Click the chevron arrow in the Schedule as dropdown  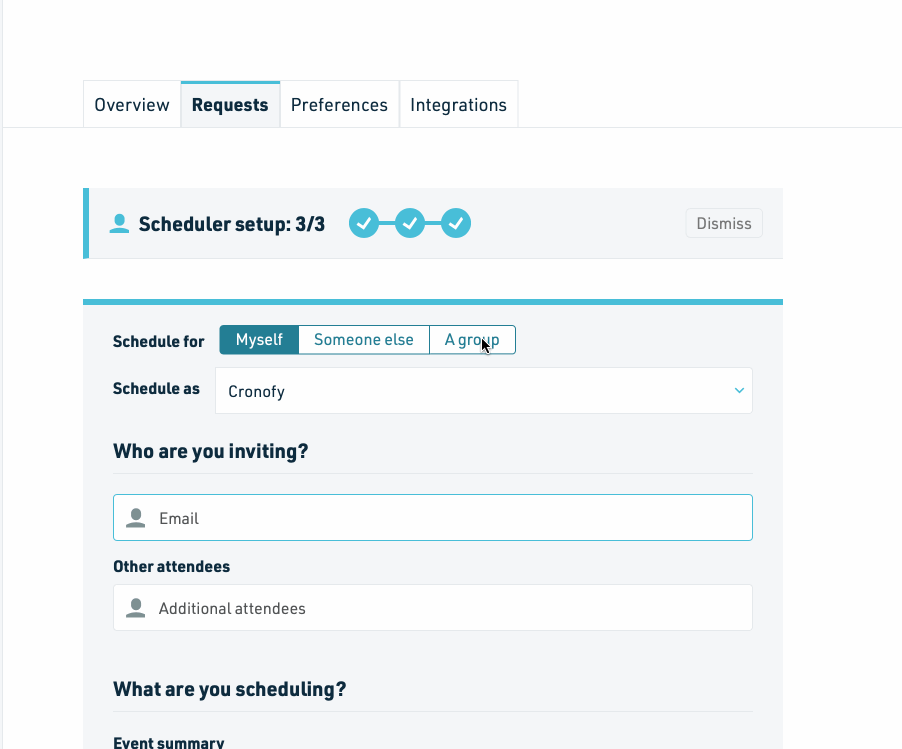click(x=739, y=391)
